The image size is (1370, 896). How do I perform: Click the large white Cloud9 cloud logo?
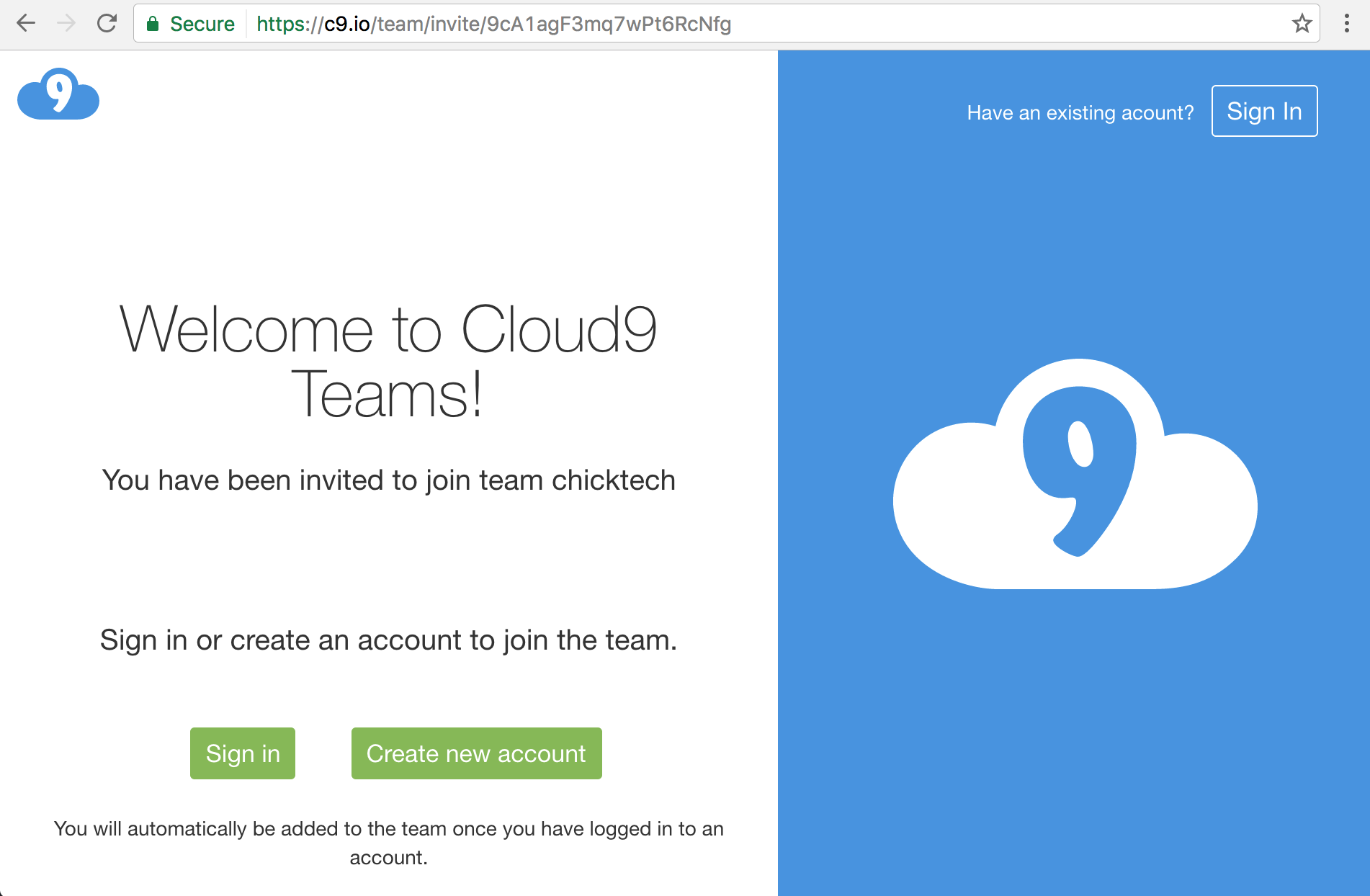coord(1075,474)
